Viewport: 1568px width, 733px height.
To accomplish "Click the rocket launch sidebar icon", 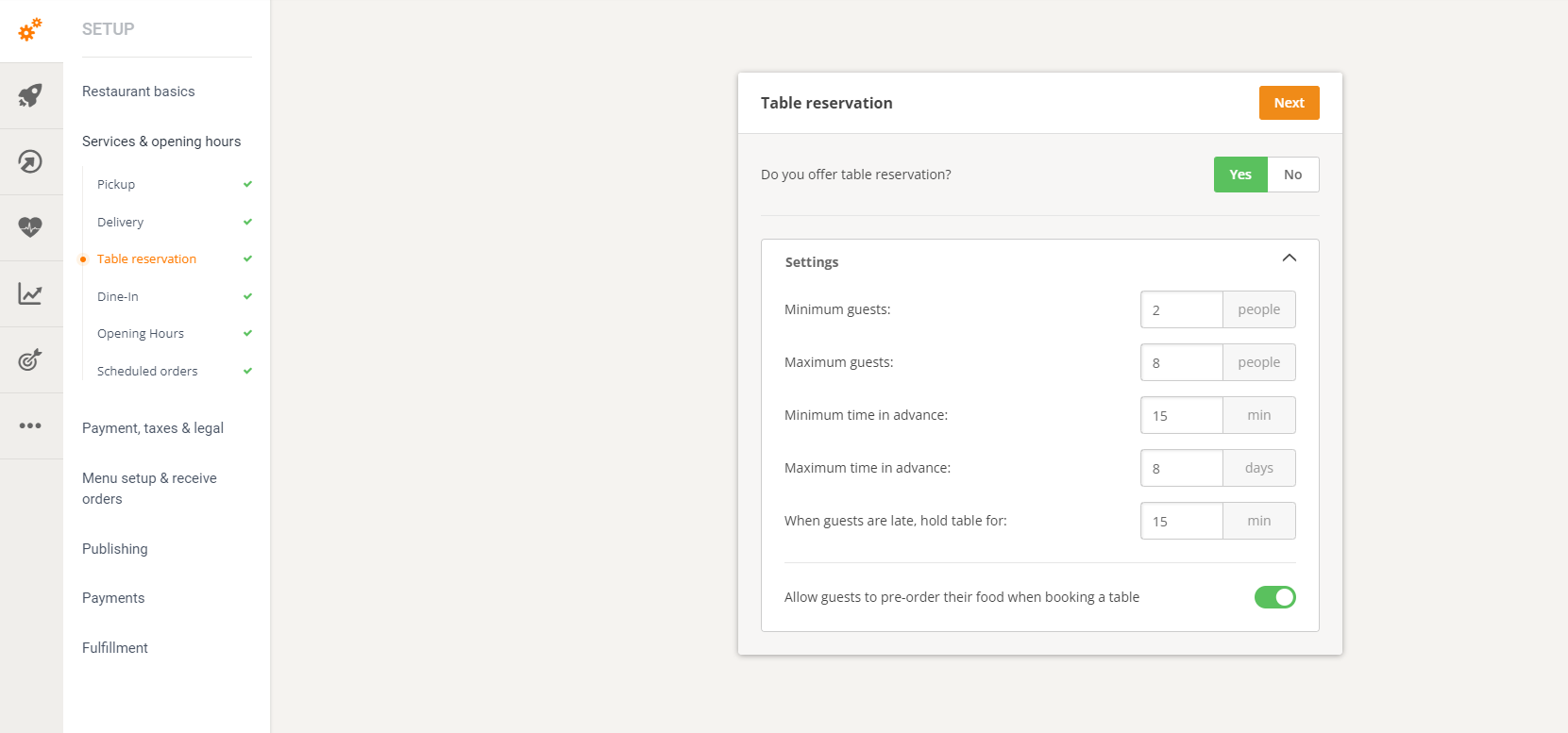I will pyautogui.click(x=30, y=95).
